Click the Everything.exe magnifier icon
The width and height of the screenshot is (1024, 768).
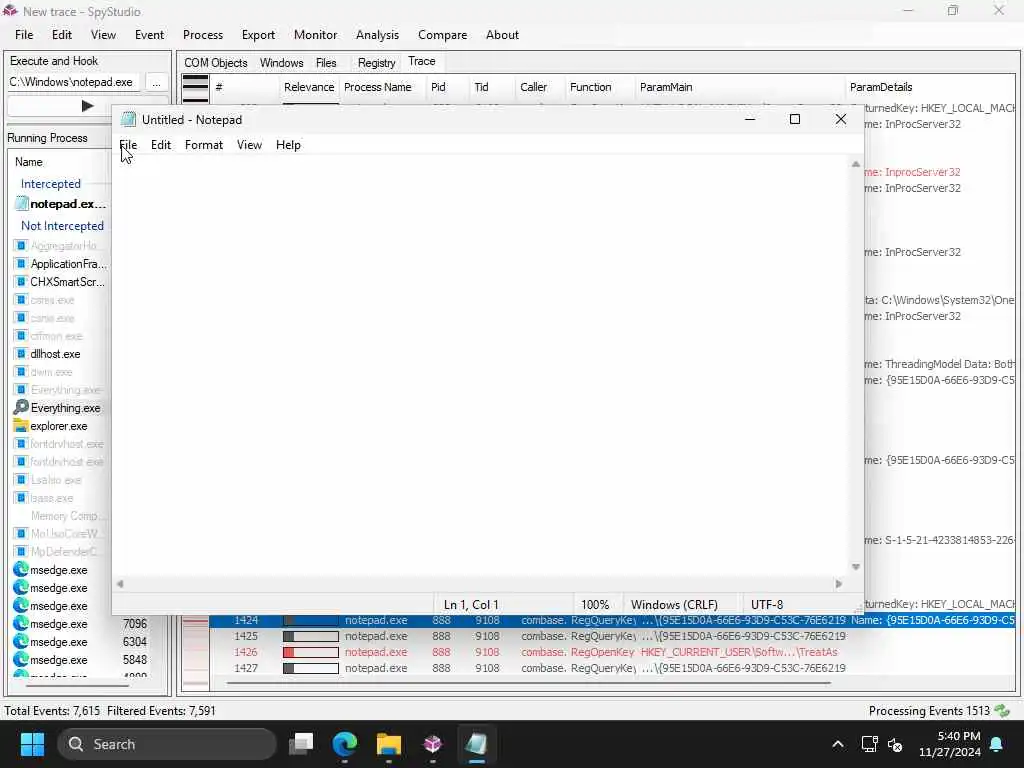click(x=21, y=408)
